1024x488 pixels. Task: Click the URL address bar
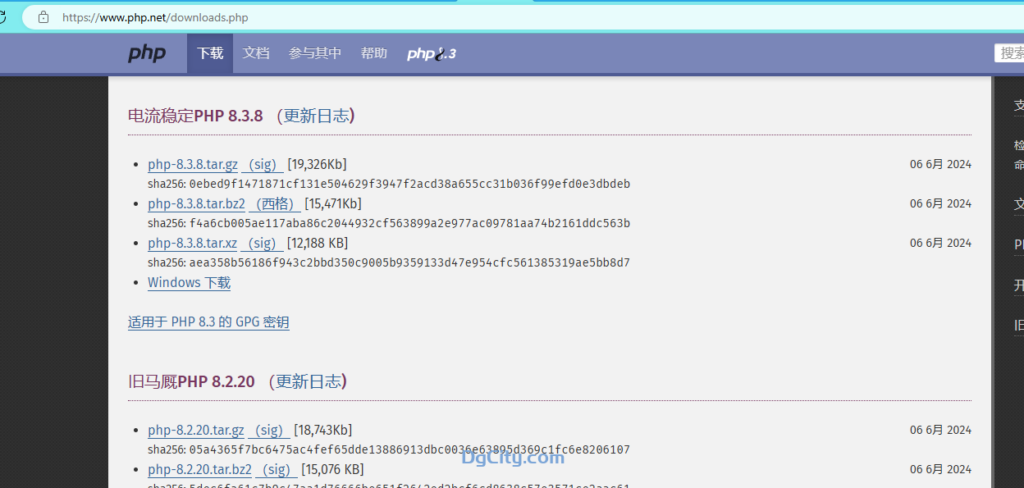[x=522, y=18]
